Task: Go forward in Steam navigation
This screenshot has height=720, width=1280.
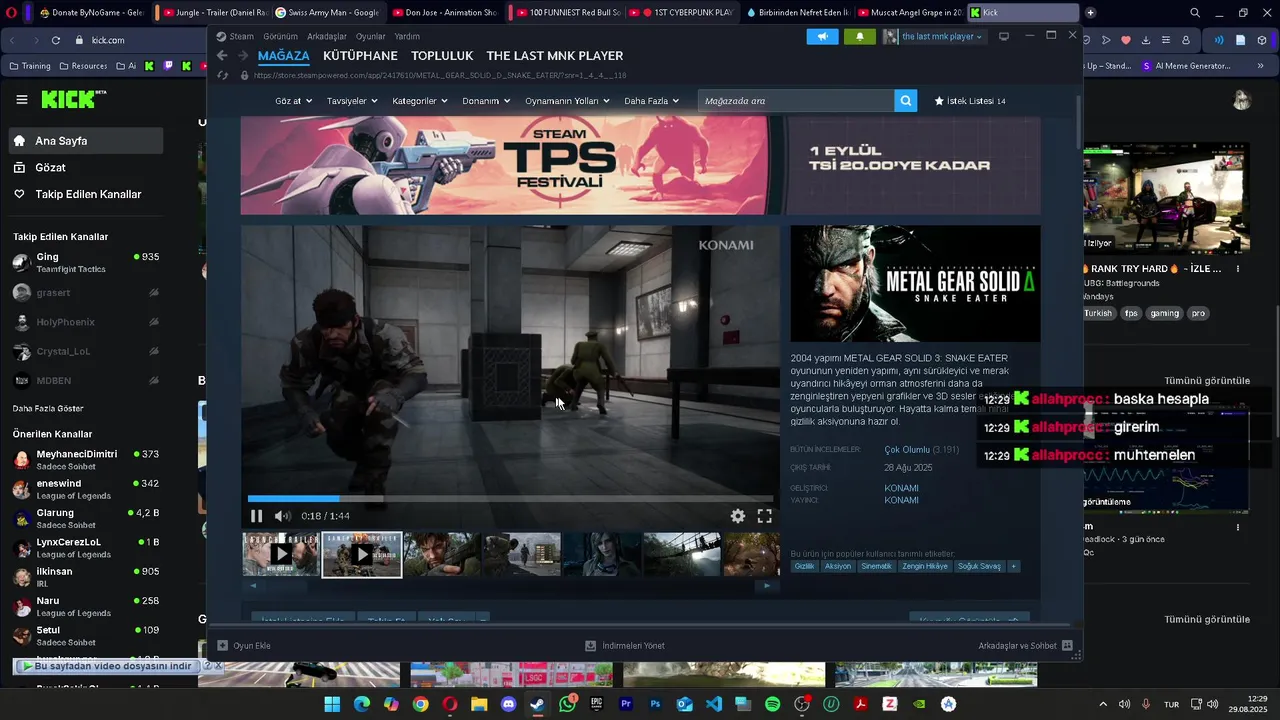Action: click(x=243, y=56)
